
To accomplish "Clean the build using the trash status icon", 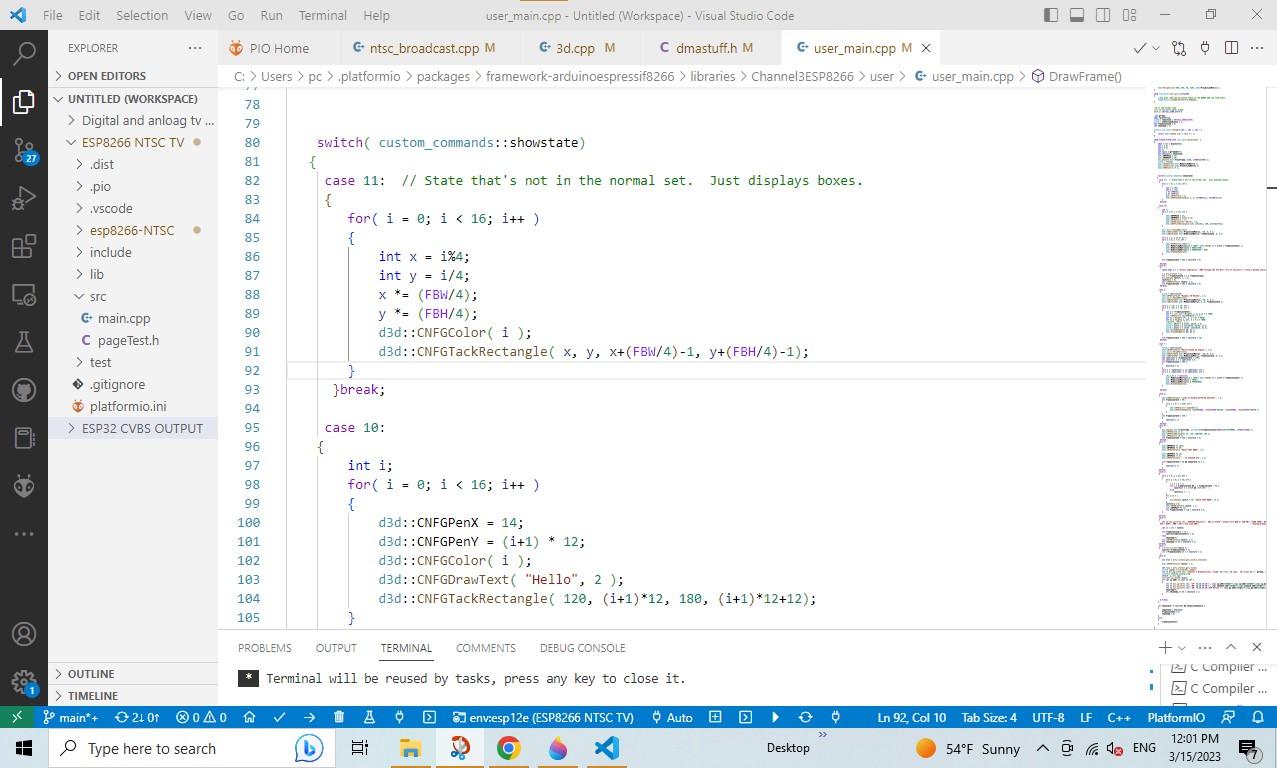I will point(339,717).
